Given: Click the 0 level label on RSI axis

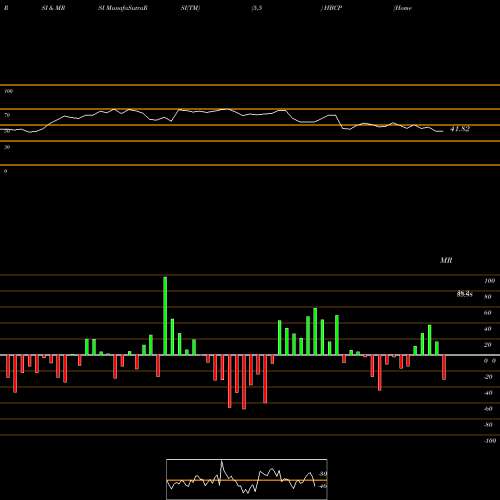Looking at the screenshot, I should point(5,171).
